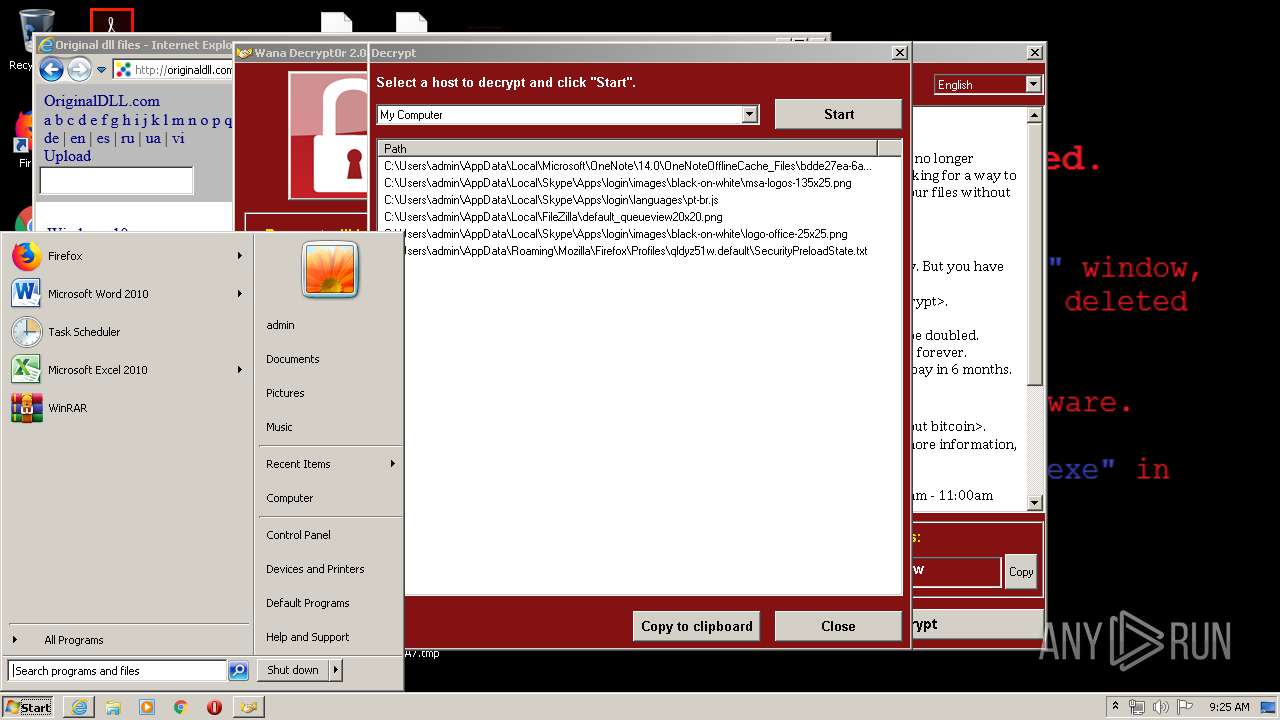1280x720 pixels.
Task: Click the Internet Explorer back button
Action: point(51,69)
